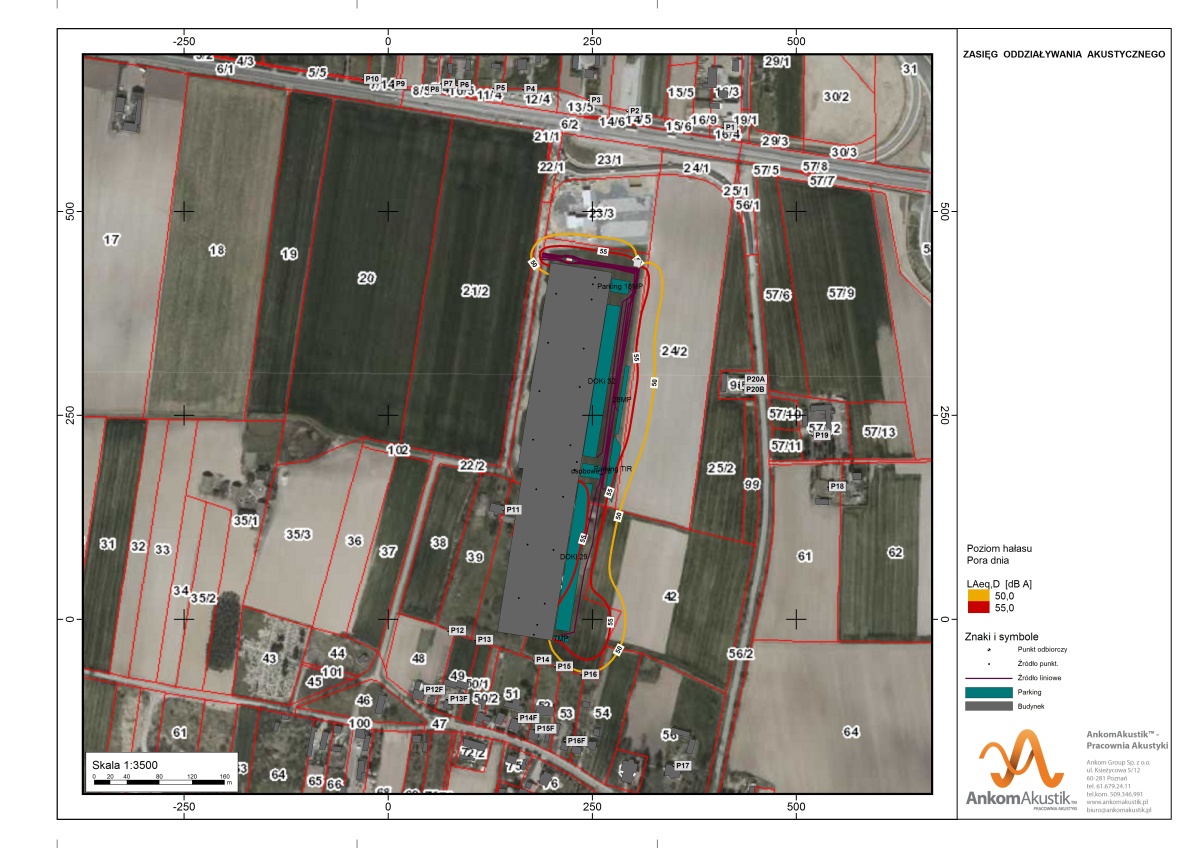Click the biuro@ankomakustik.pl email address

pos(1119,810)
